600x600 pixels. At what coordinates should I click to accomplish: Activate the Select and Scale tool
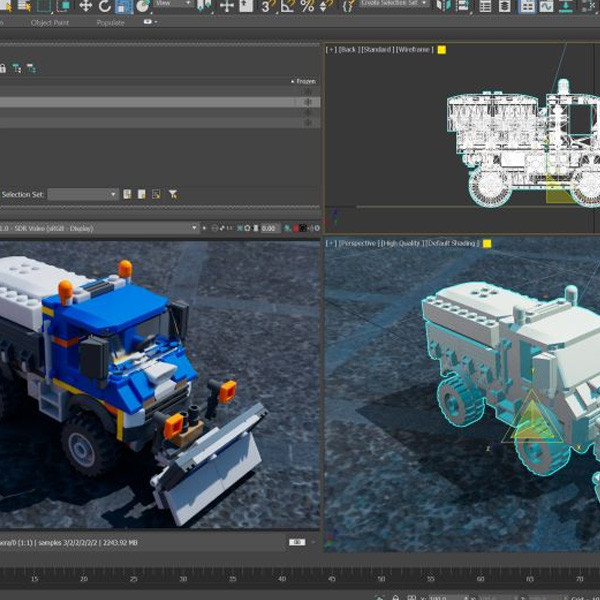(x=124, y=6)
